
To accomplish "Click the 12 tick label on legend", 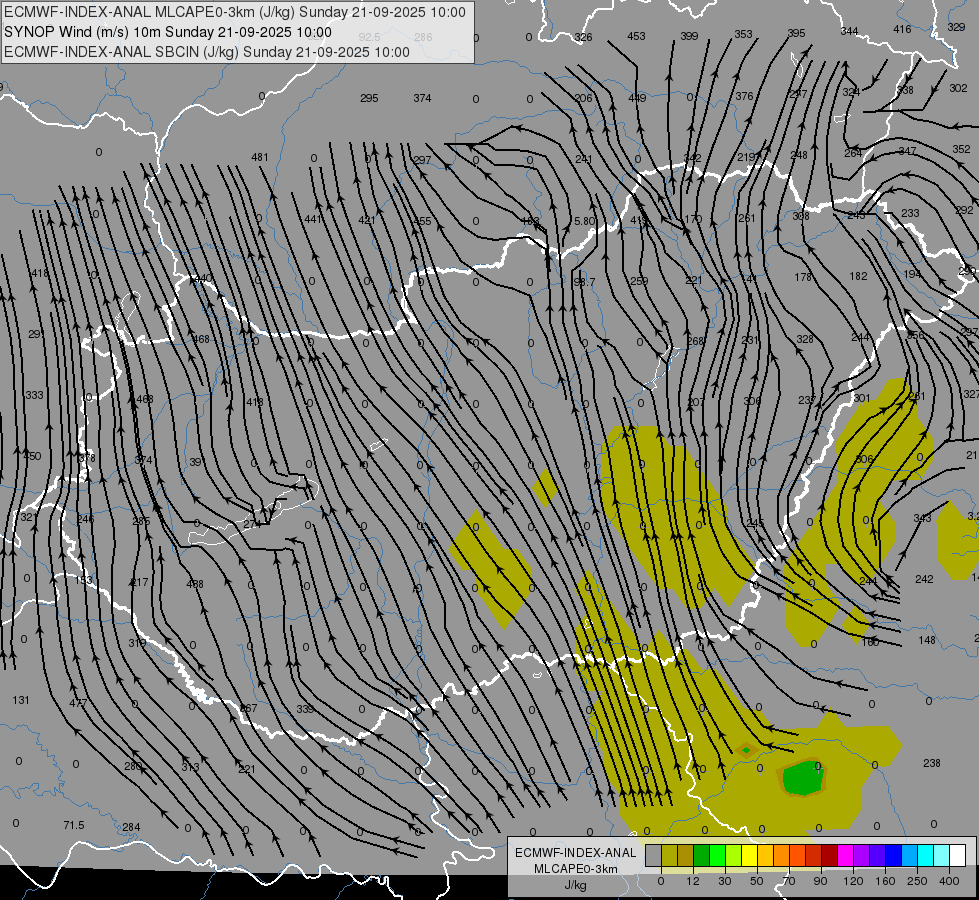I will coord(693,881).
